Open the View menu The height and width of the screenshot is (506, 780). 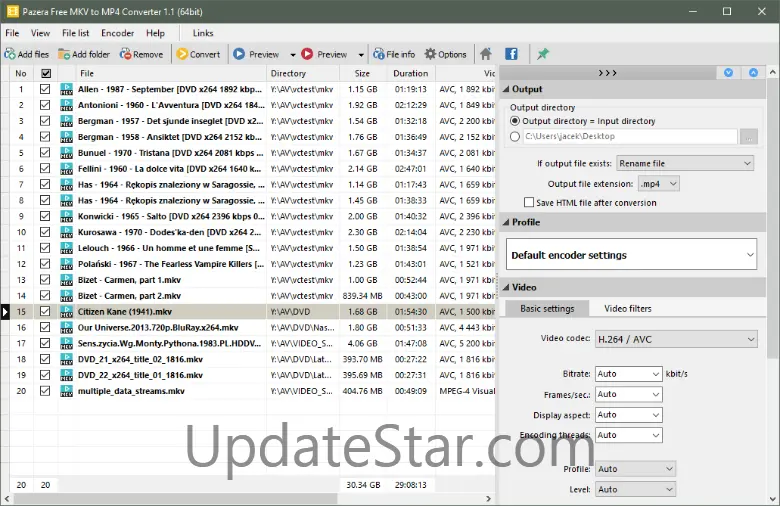pos(40,33)
